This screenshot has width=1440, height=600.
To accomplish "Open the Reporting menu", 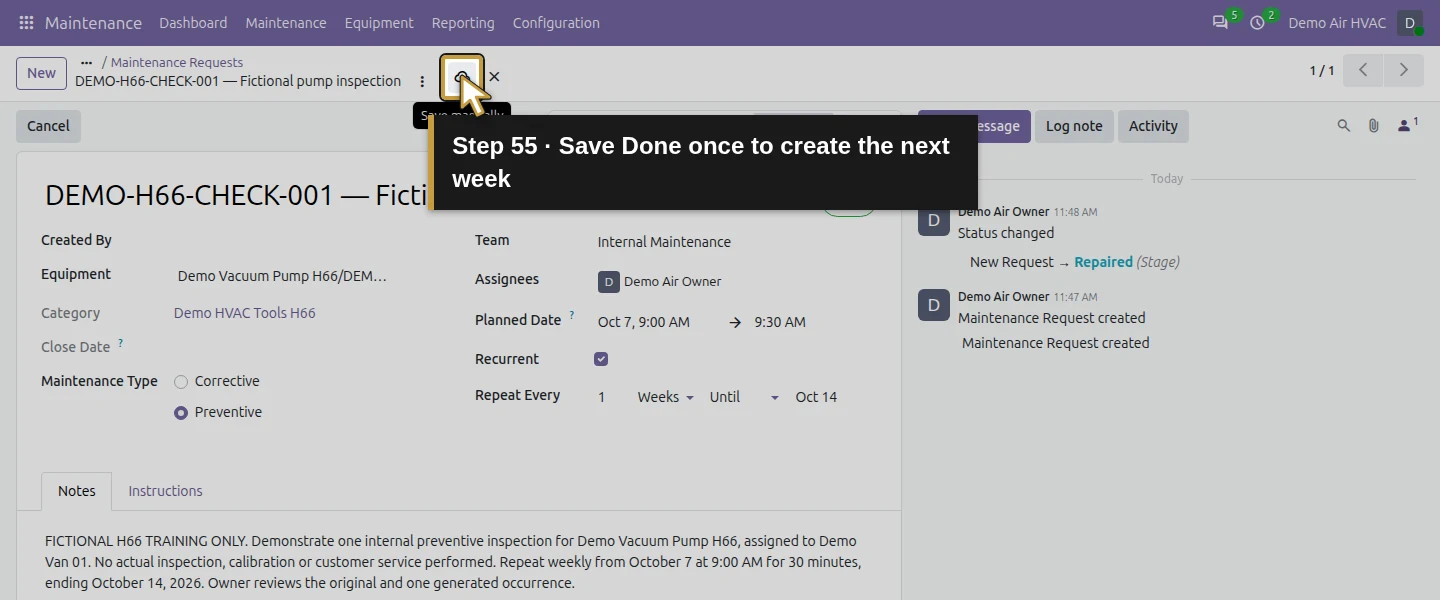I will (x=463, y=22).
